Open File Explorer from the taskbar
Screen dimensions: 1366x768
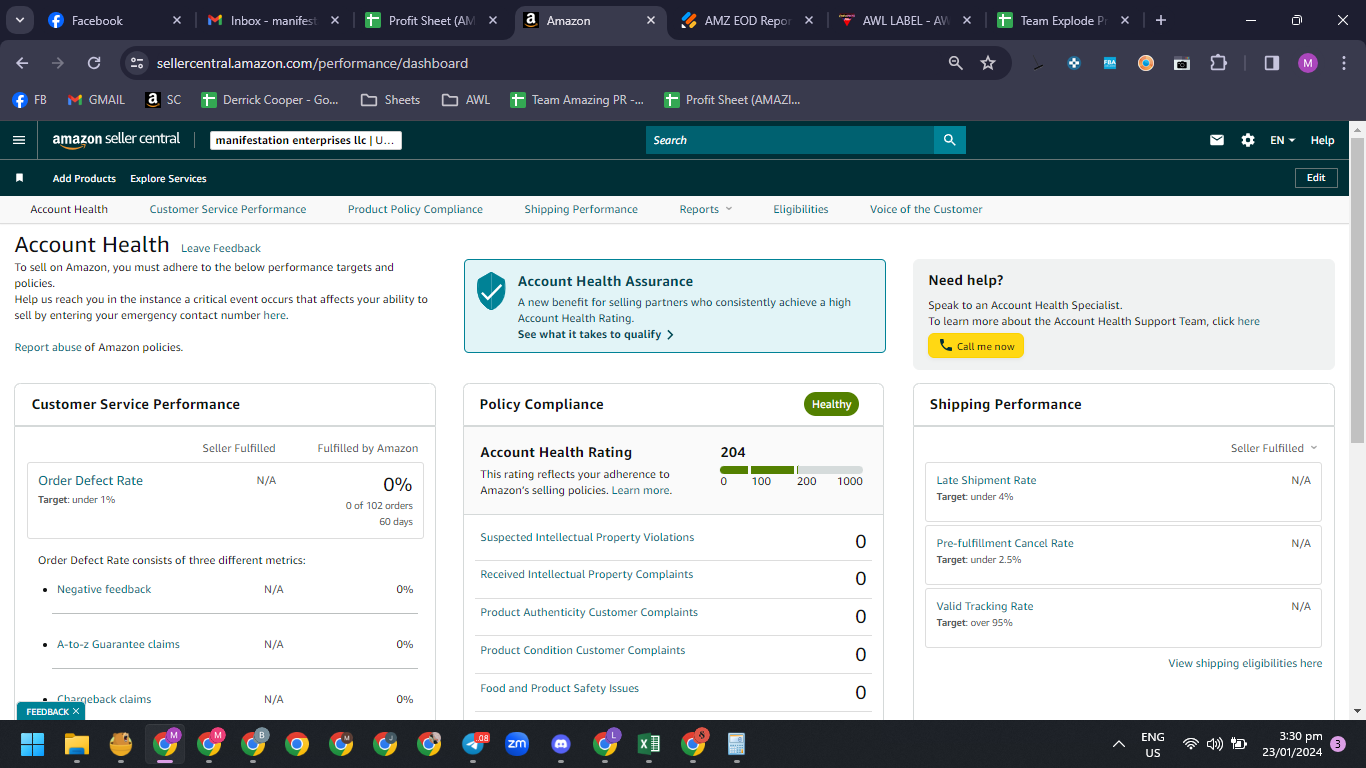pos(77,744)
